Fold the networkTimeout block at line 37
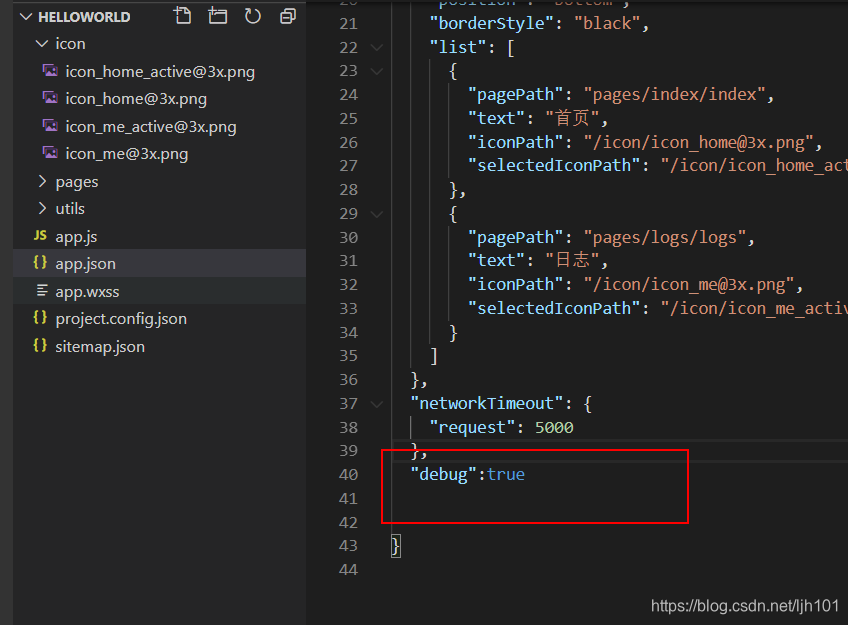This screenshot has width=848, height=625. (x=377, y=404)
